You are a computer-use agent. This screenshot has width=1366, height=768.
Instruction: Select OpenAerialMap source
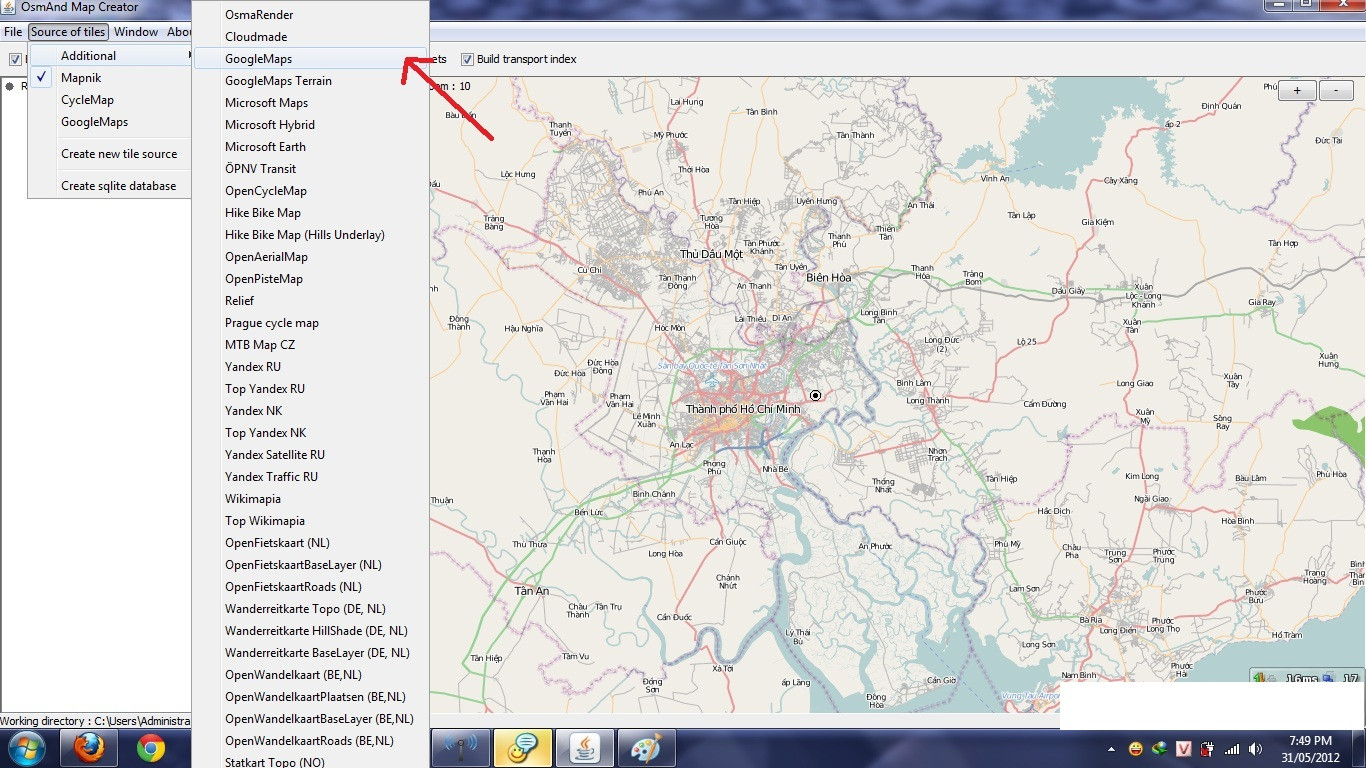[x=311, y=257]
